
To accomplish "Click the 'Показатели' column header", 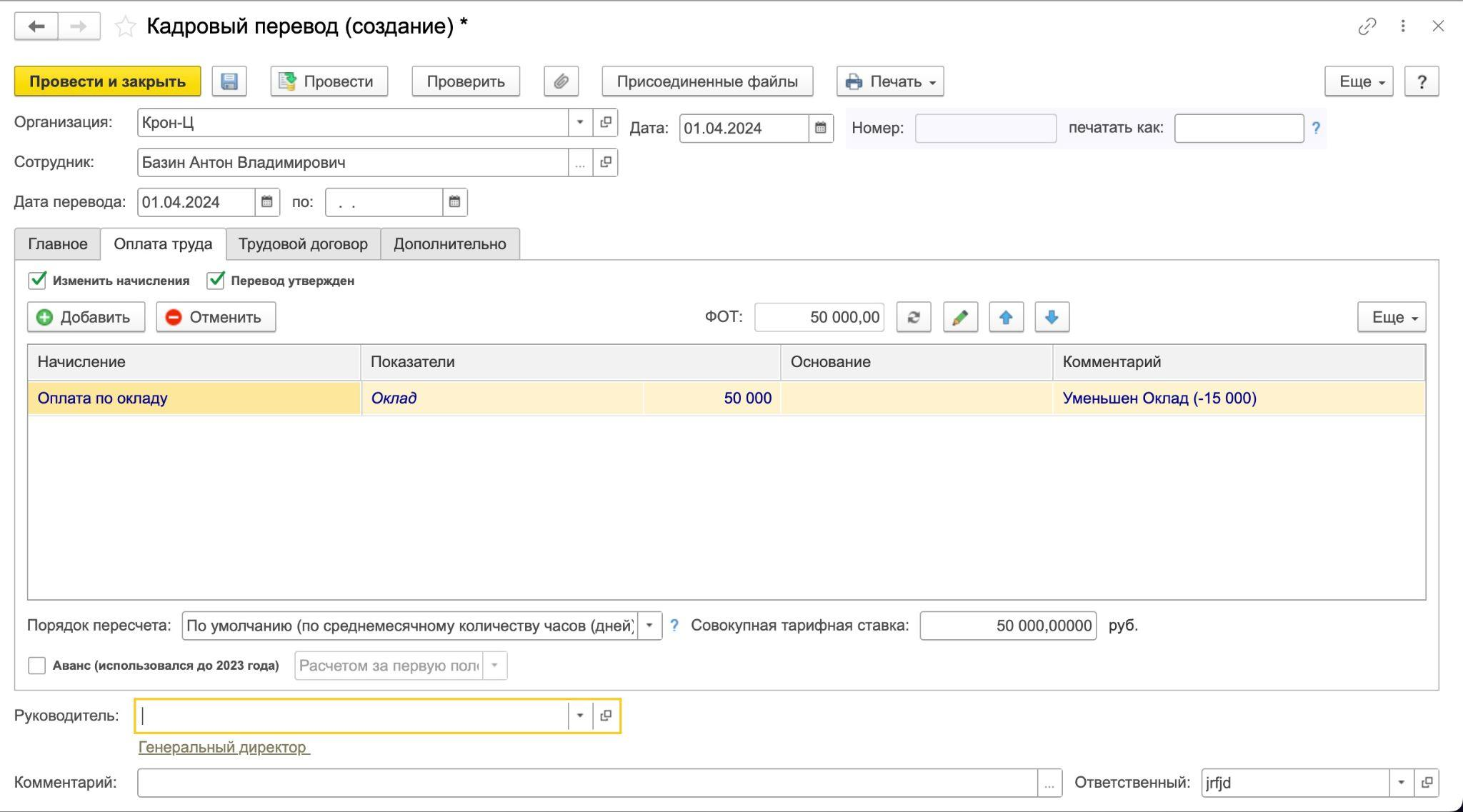I will click(x=571, y=362).
